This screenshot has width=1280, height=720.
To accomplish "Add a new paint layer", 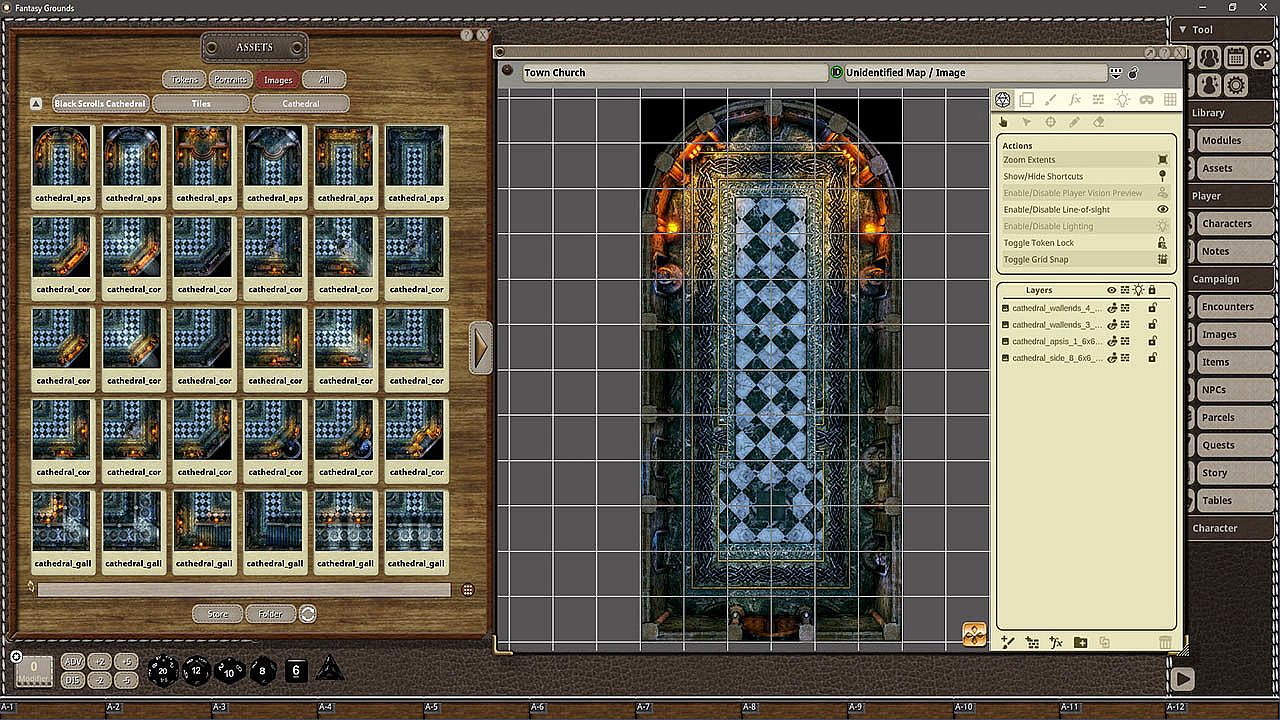I will (1007, 642).
